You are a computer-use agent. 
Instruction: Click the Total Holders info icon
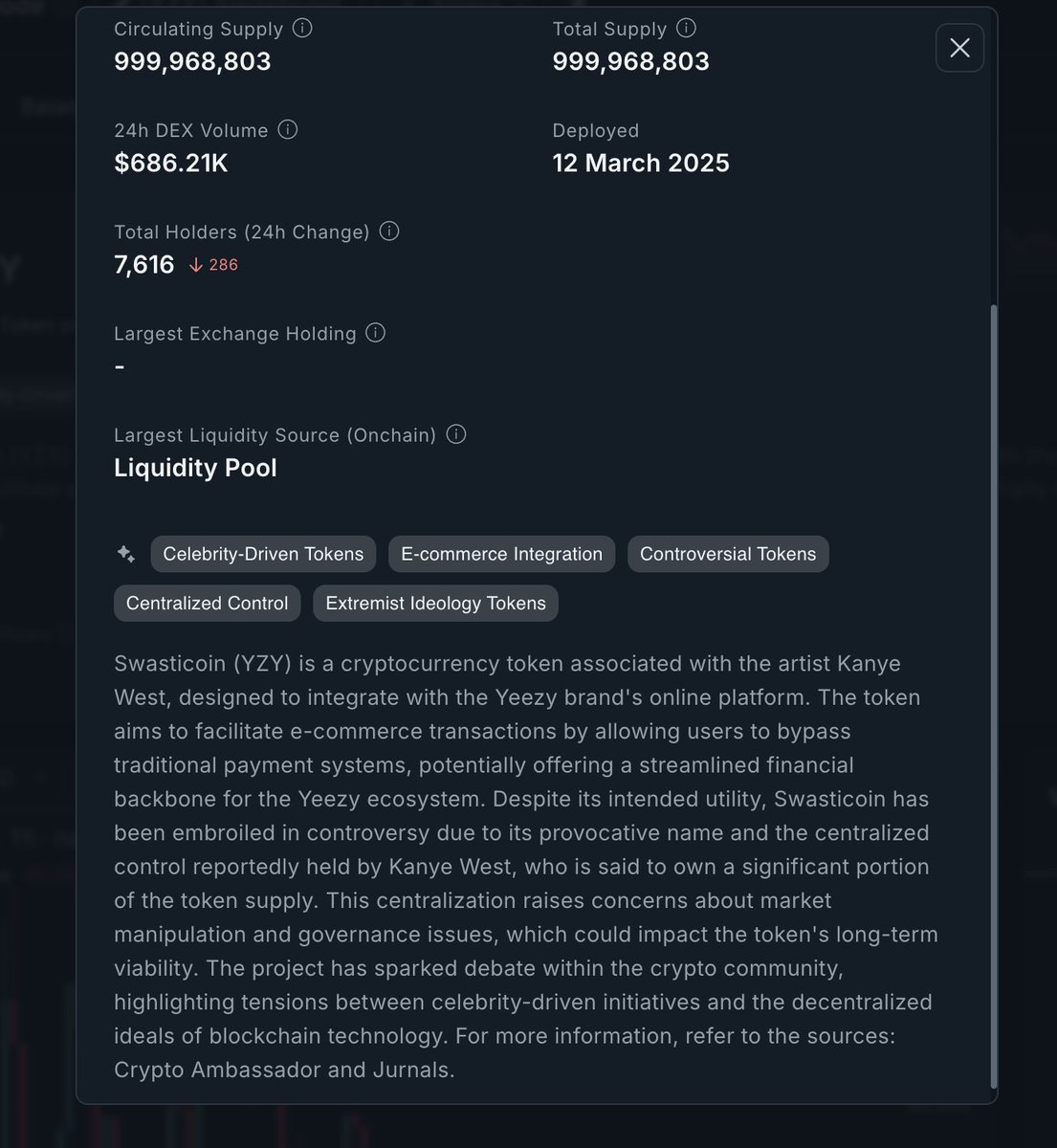tap(389, 231)
